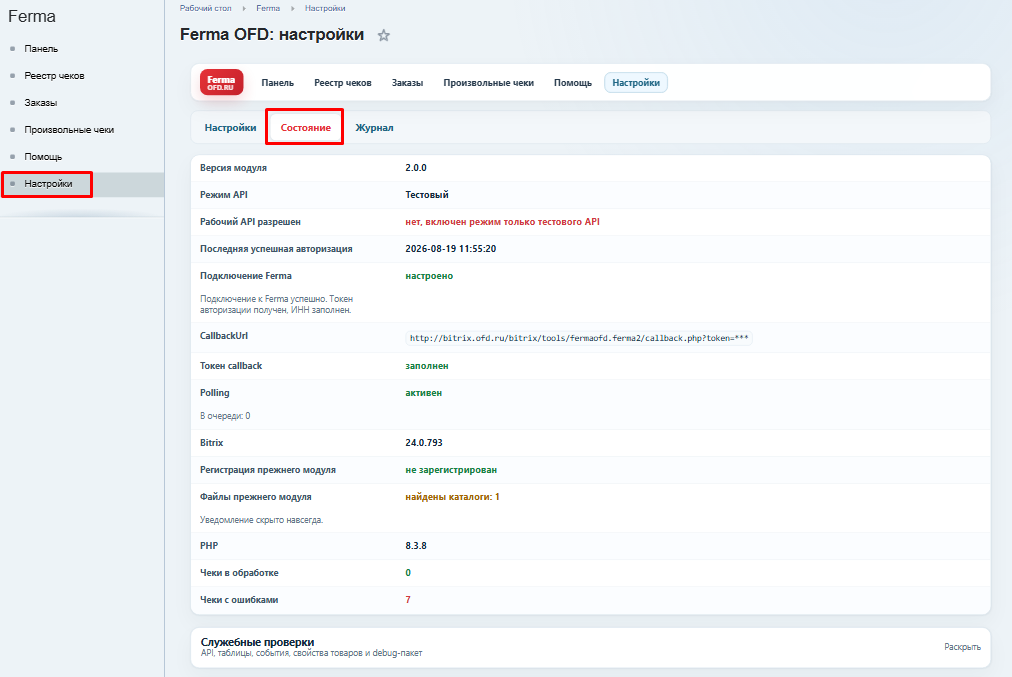Screen dimensions: 1012x677
Task: Click the Ferma sidebar heading
Action: point(32,16)
